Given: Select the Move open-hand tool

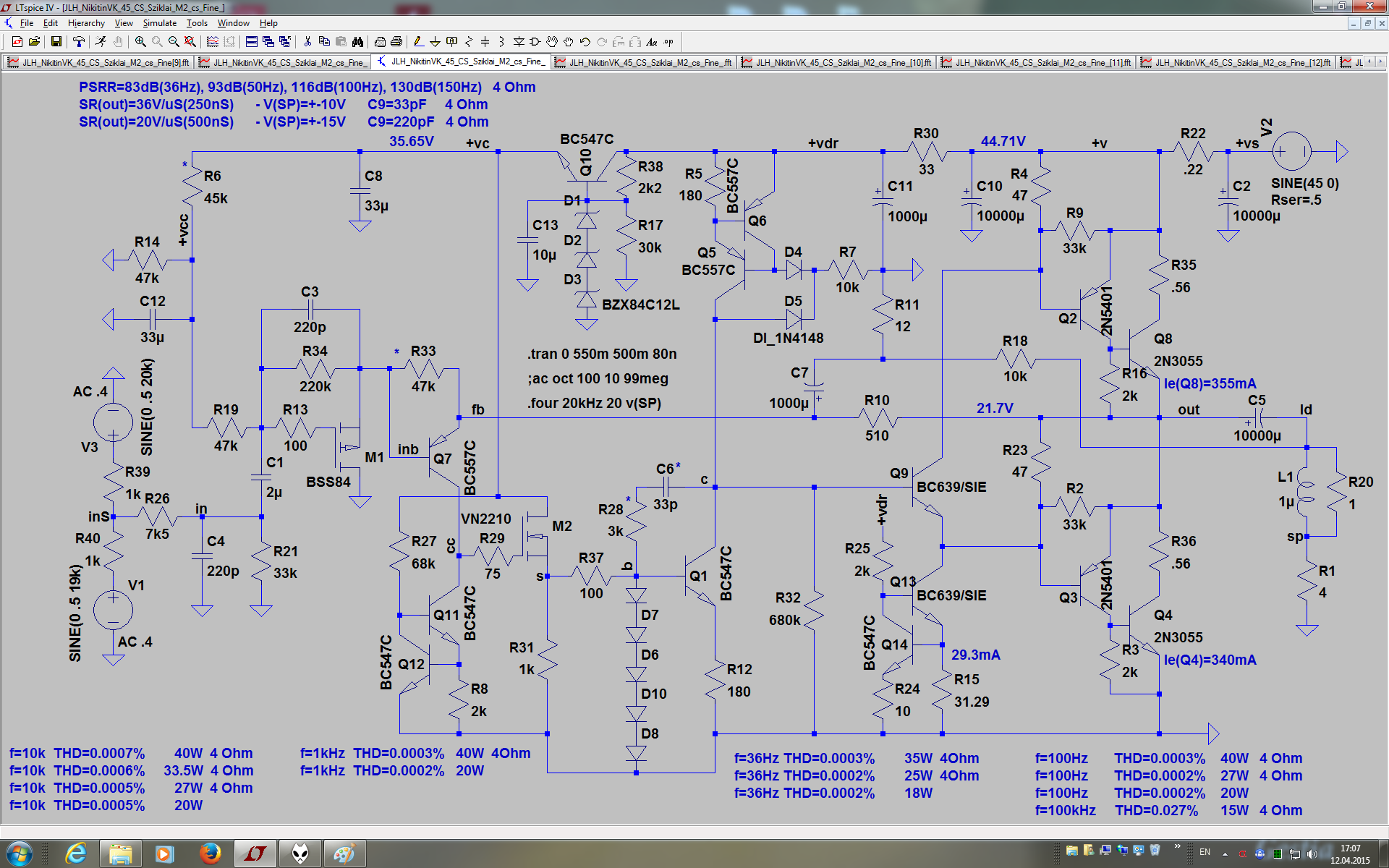Looking at the screenshot, I should (x=552, y=42).
